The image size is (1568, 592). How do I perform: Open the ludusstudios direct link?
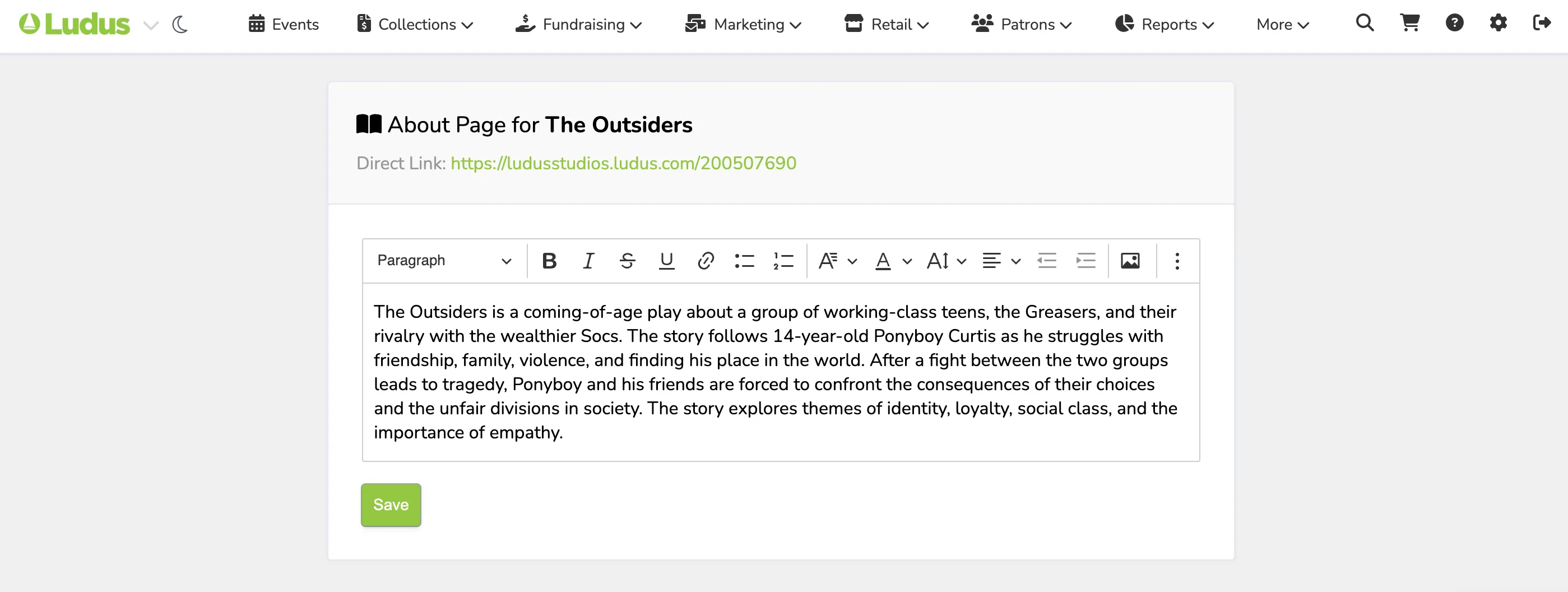coord(623,163)
